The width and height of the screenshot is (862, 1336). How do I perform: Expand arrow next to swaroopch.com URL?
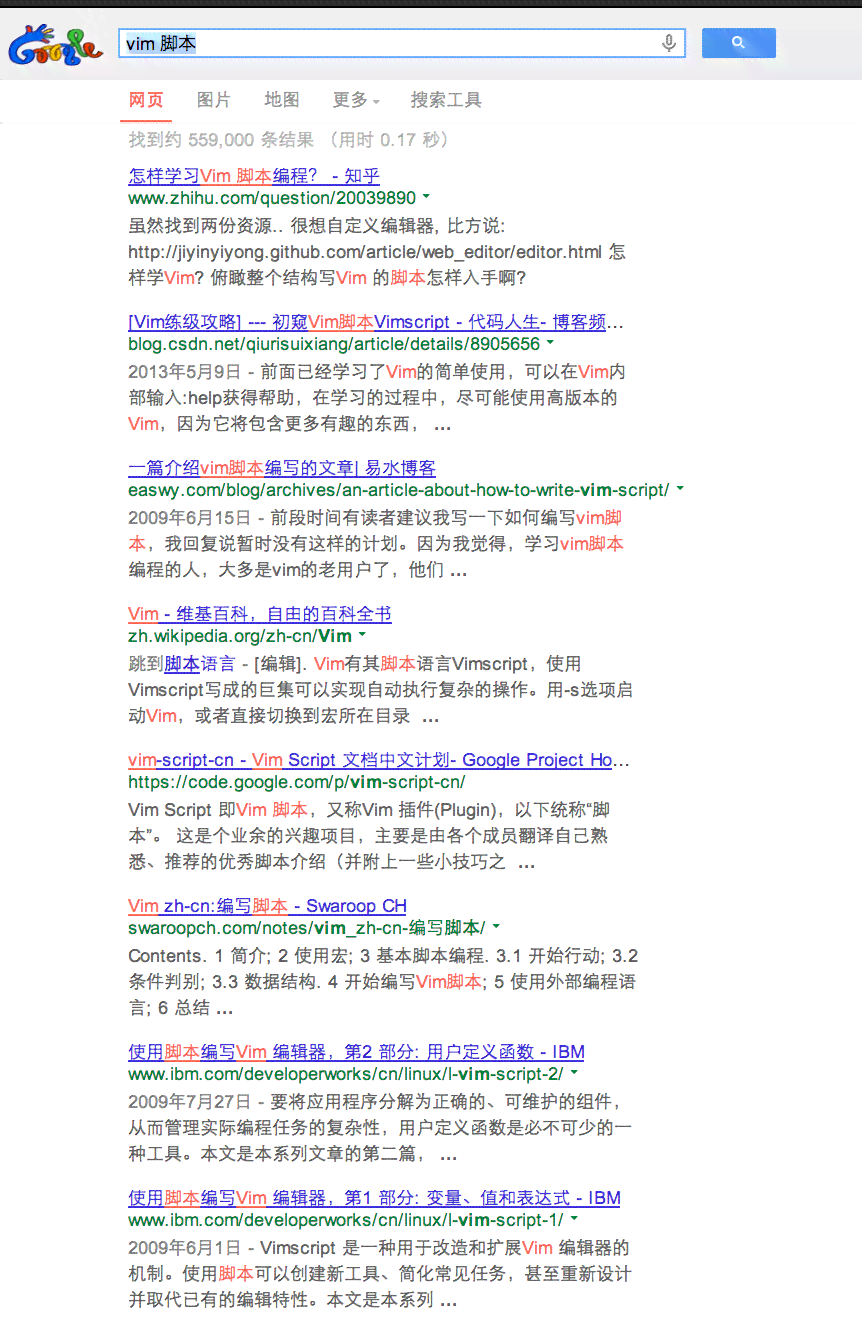(x=496, y=927)
